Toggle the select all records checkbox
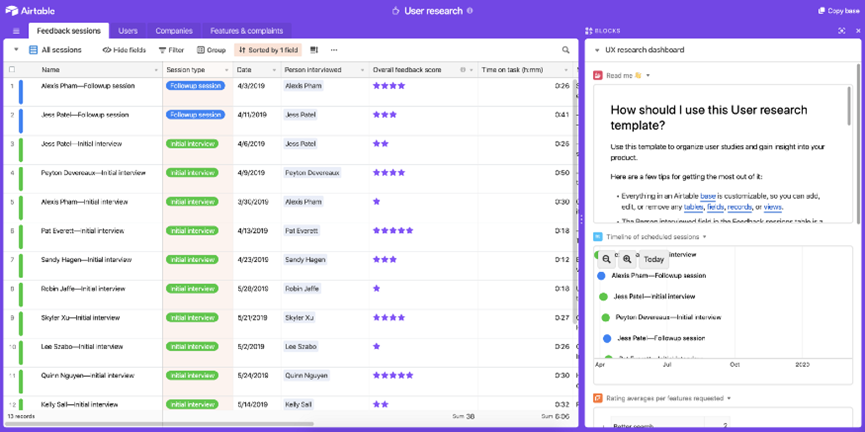865x432 pixels. coord(12,70)
